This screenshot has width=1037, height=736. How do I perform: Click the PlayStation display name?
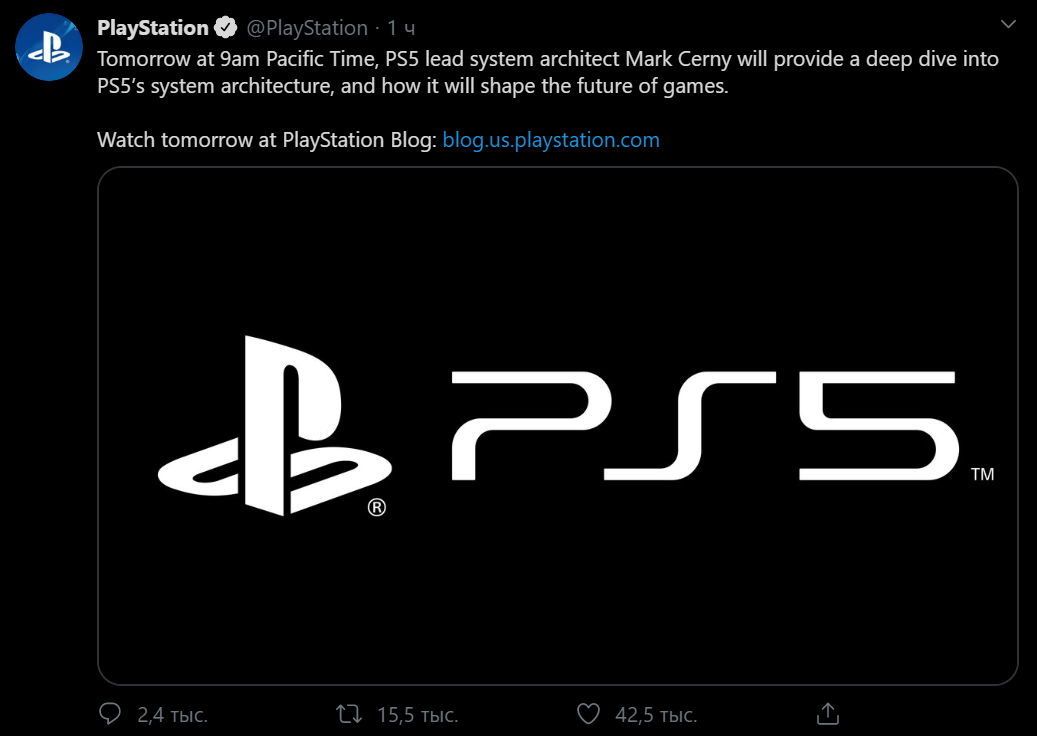(152, 28)
